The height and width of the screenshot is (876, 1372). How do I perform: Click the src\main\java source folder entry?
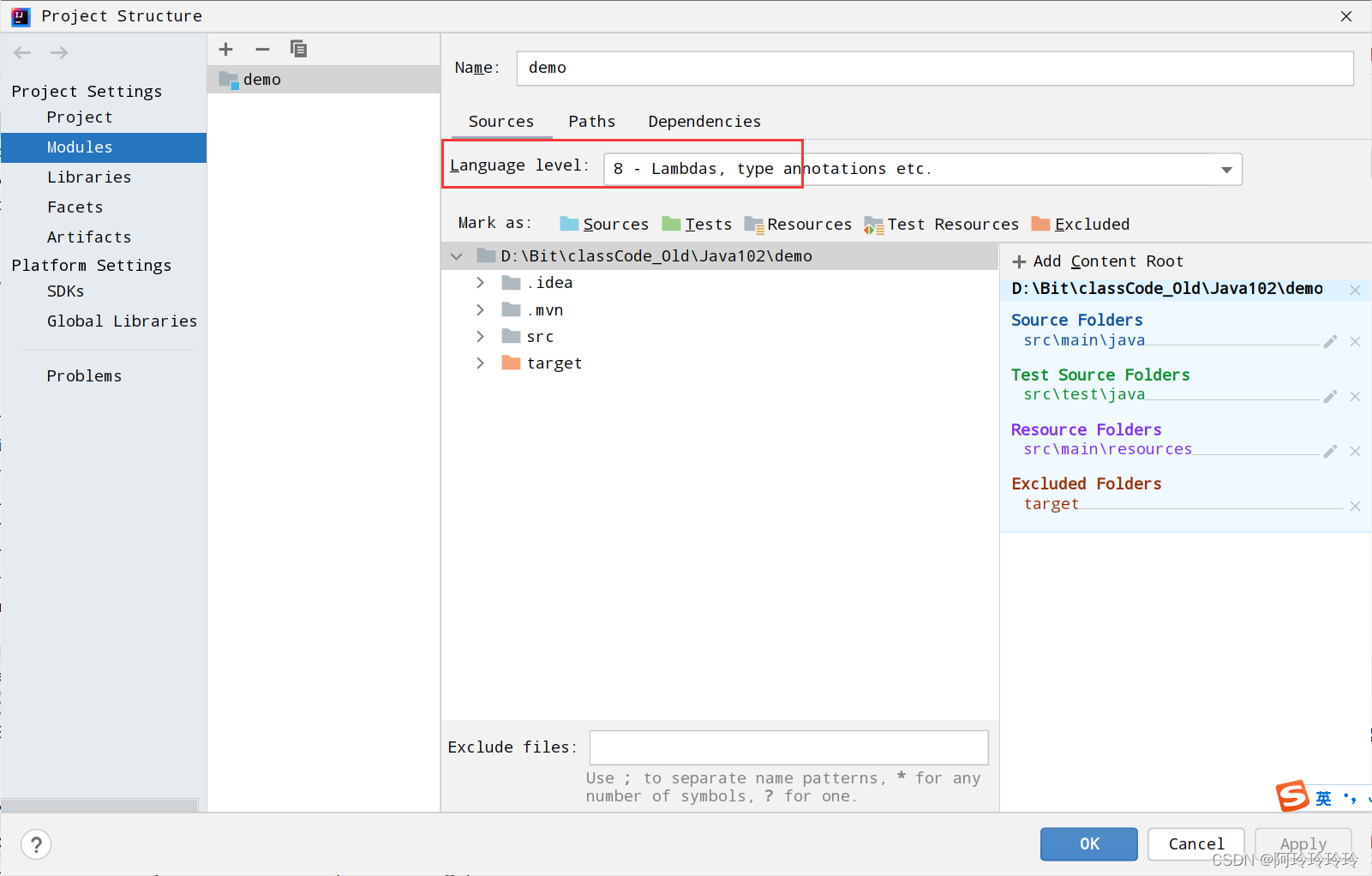point(1084,340)
